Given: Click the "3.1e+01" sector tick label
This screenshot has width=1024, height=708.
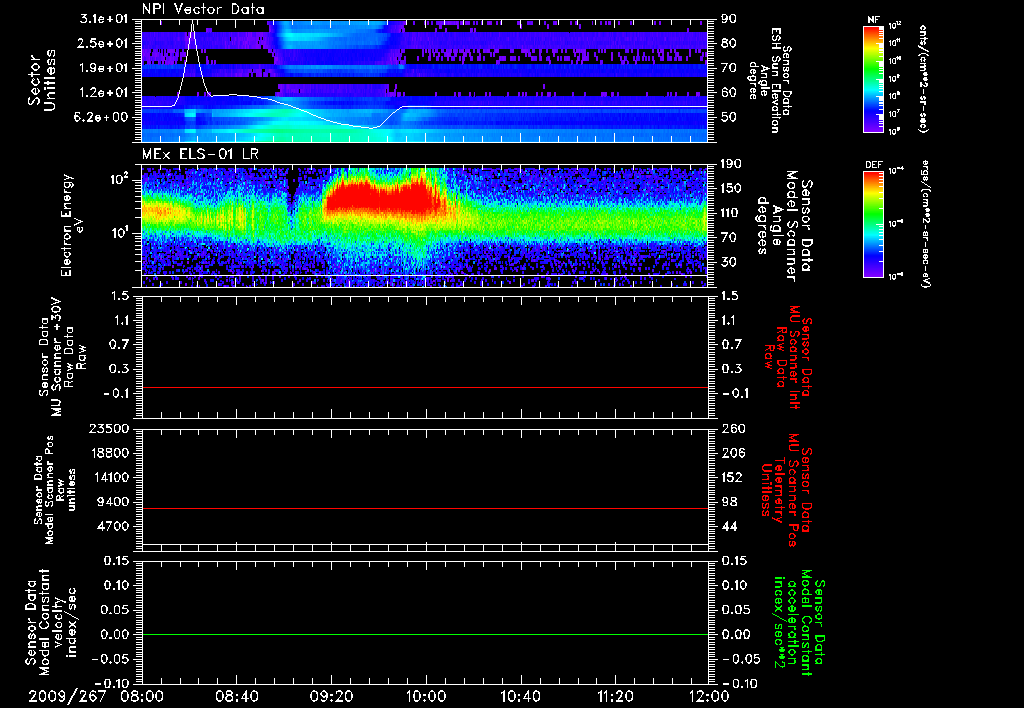Looking at the screenshot, I should pyautogui.click(x=103, y=19).
